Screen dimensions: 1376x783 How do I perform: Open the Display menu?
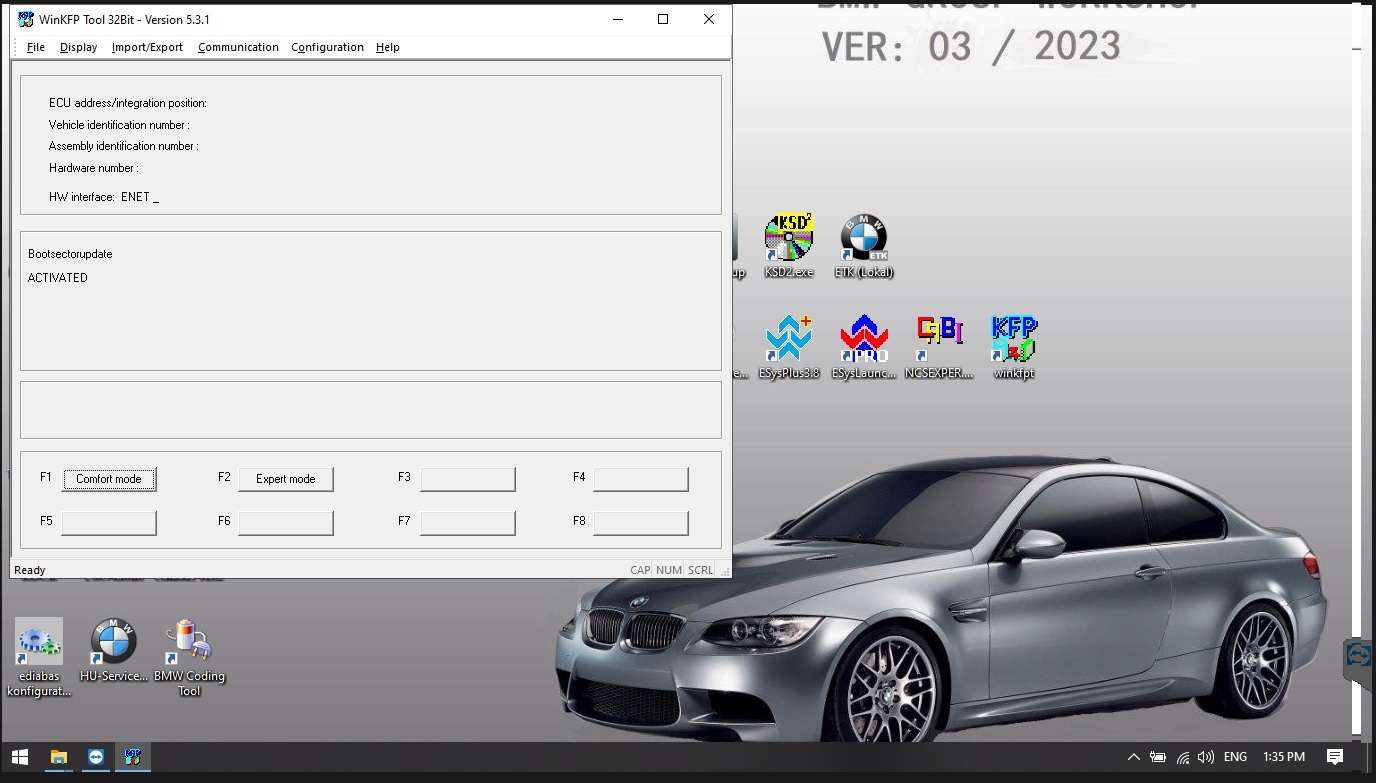pos(78,47)
